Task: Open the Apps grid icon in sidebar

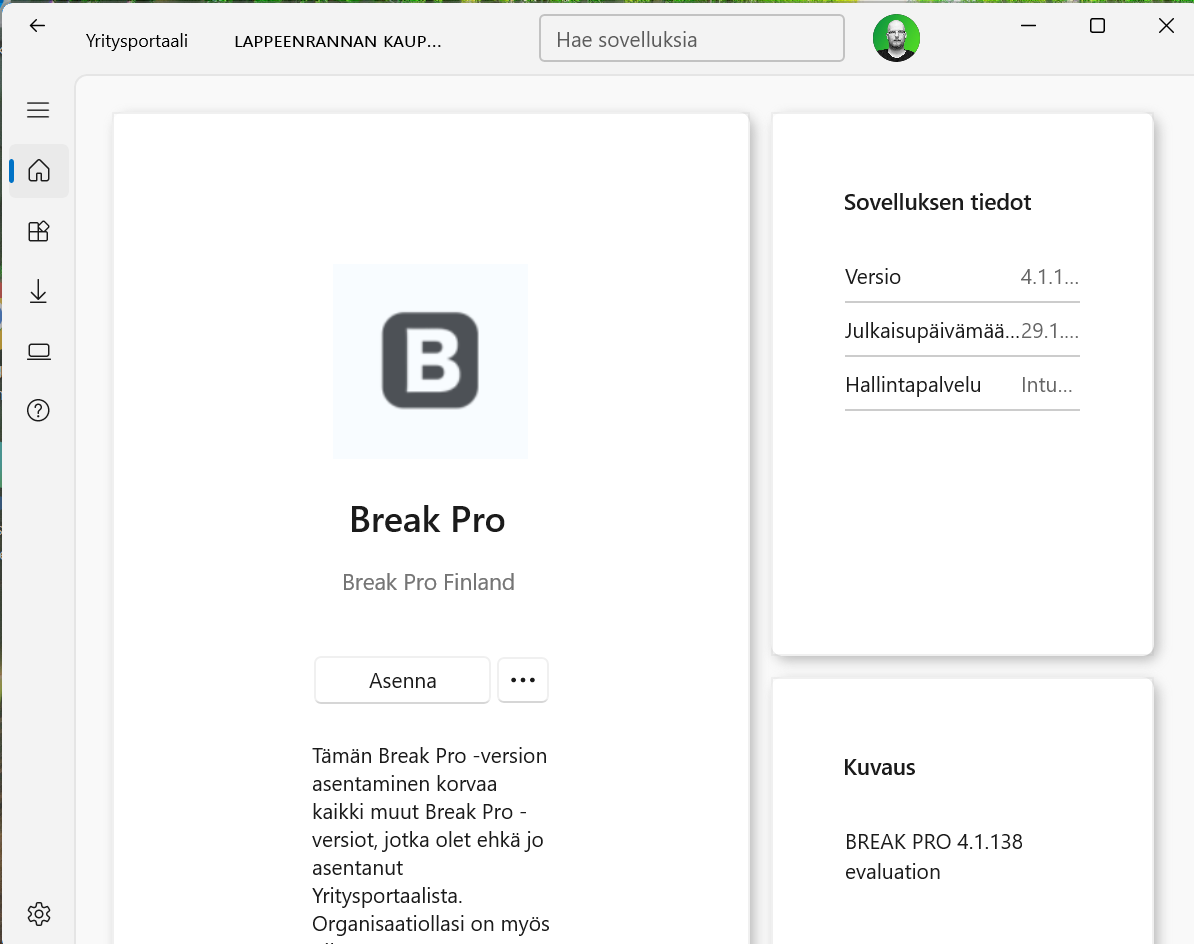Action: 39,231
